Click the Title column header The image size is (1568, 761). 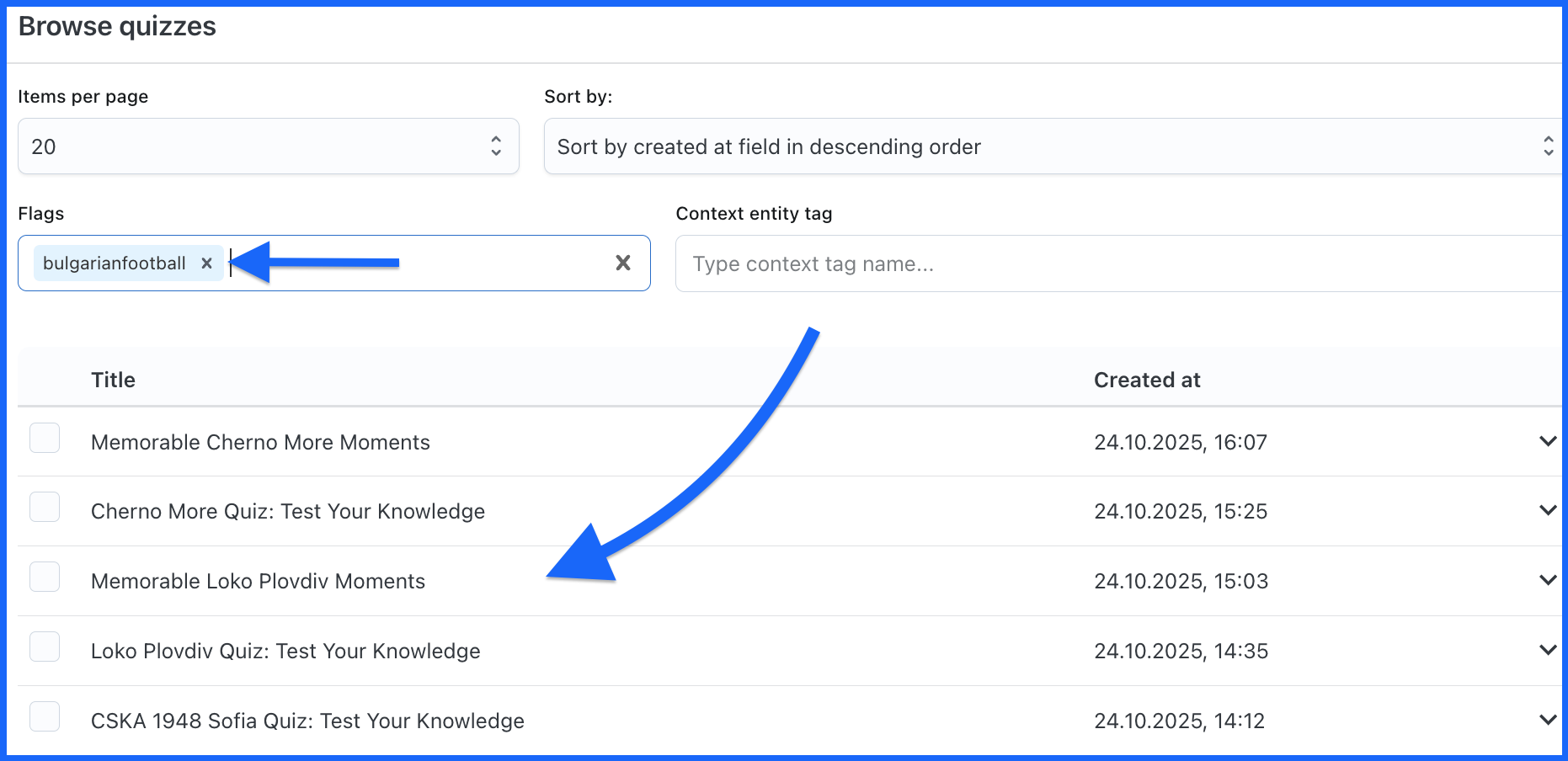[x=114, y=380]
